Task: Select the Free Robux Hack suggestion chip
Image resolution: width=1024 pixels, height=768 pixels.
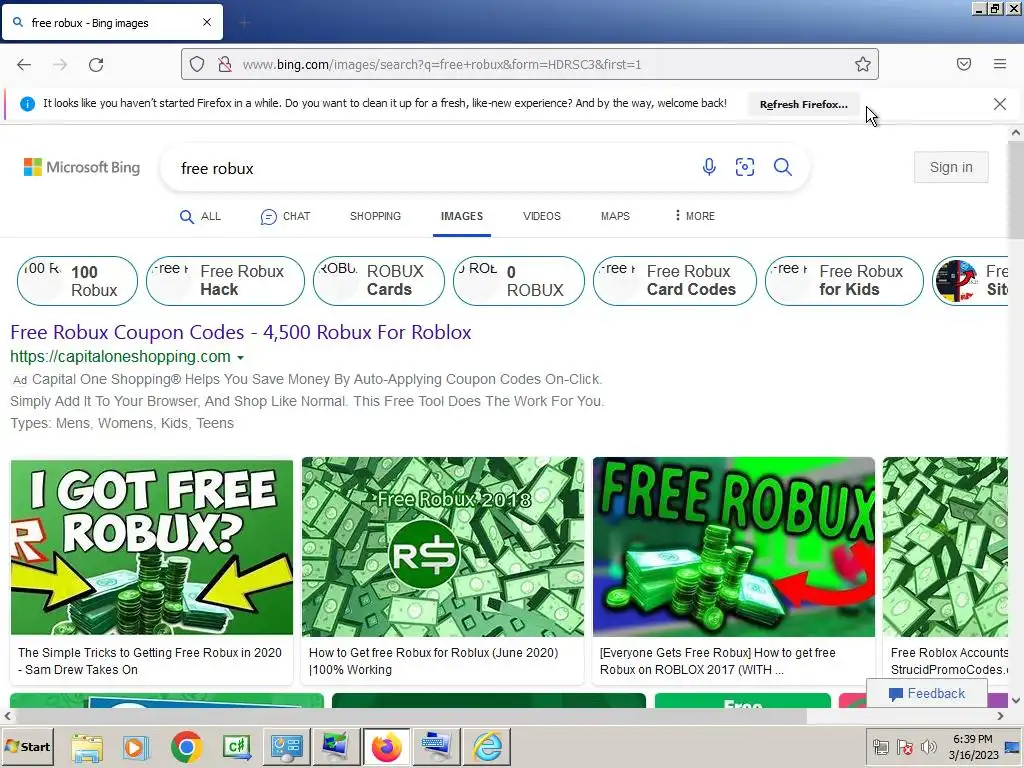Action: (225, 281)
